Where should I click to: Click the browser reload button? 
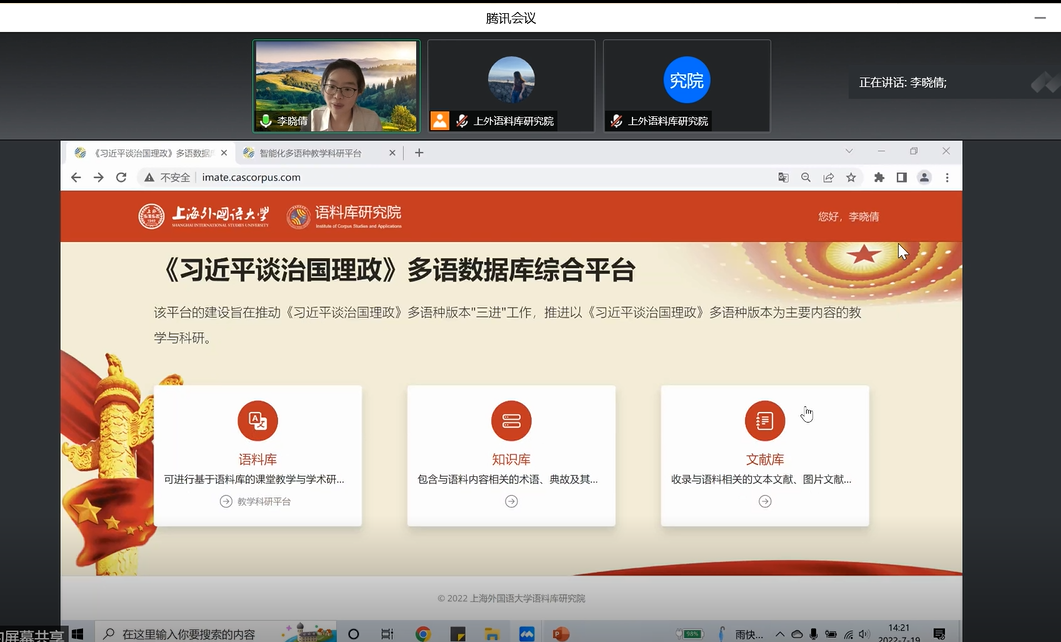121,177
